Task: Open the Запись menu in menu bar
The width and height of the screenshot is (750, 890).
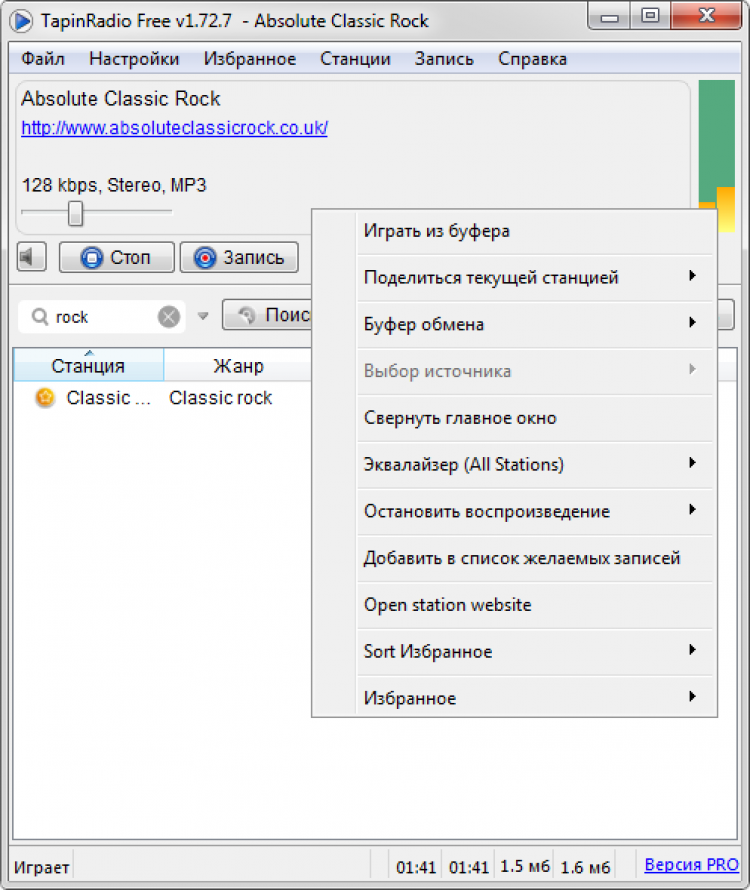Action: (444, 59)
